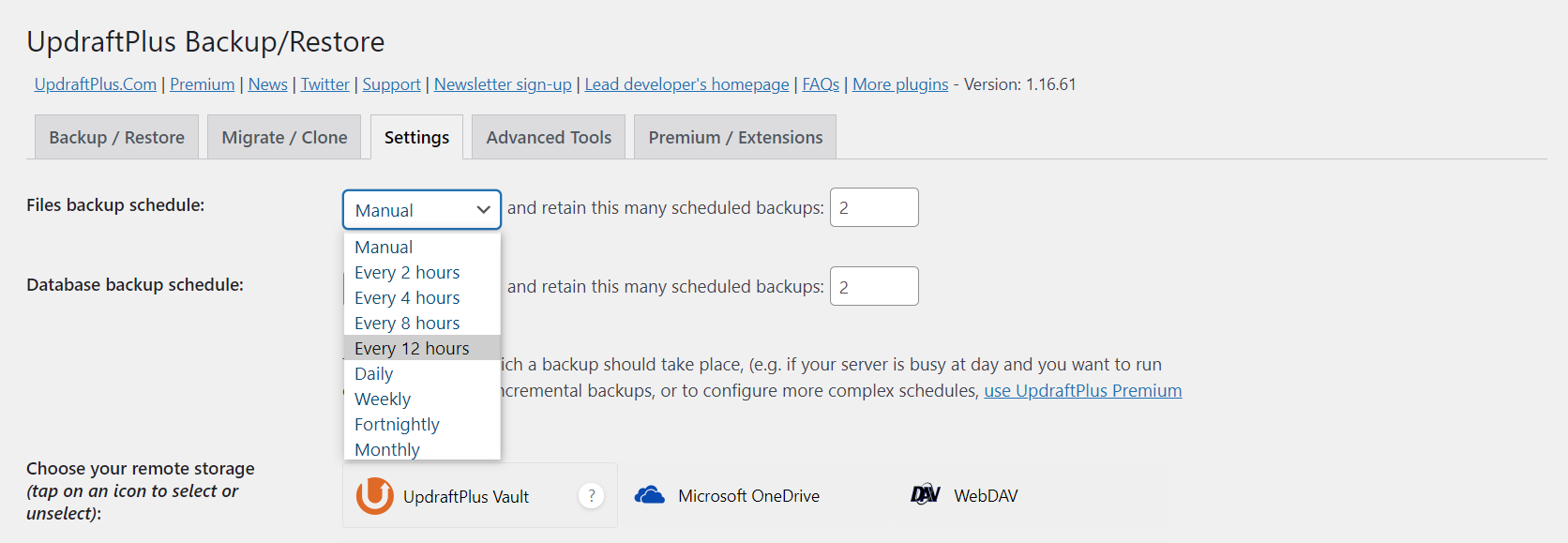Focus database retained backups number field

(874, 286)
